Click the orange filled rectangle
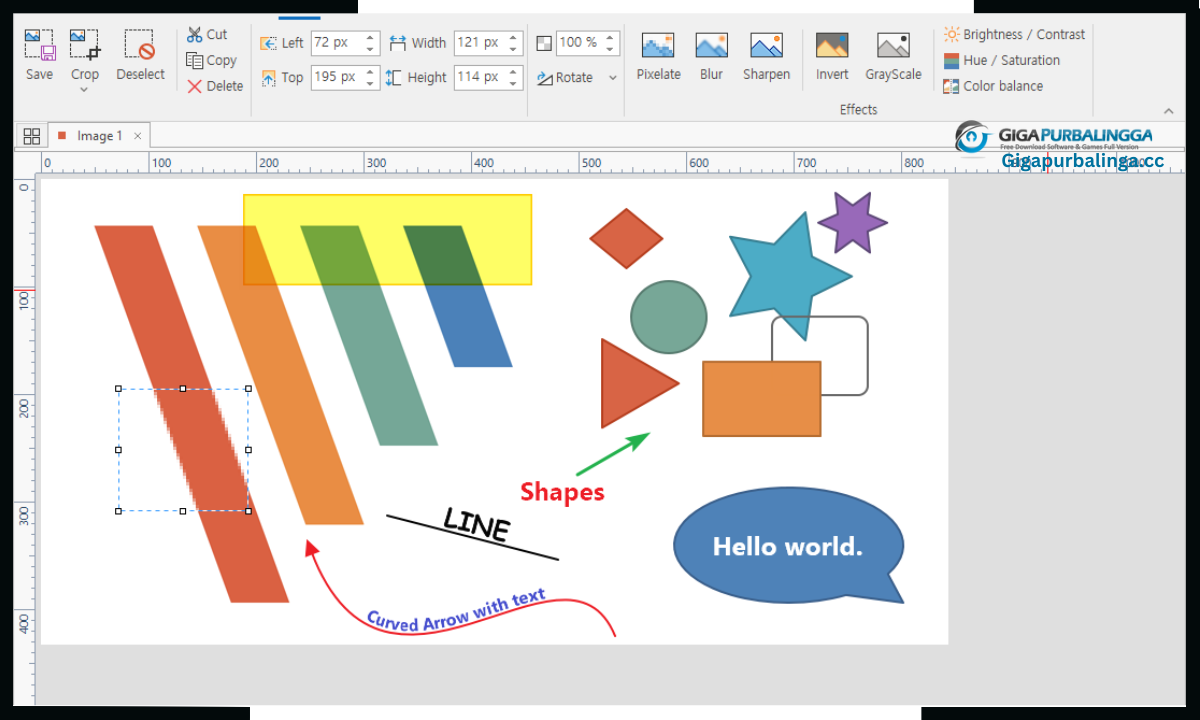The height and width of the screenshot is (720, 1200). [762, 399]
